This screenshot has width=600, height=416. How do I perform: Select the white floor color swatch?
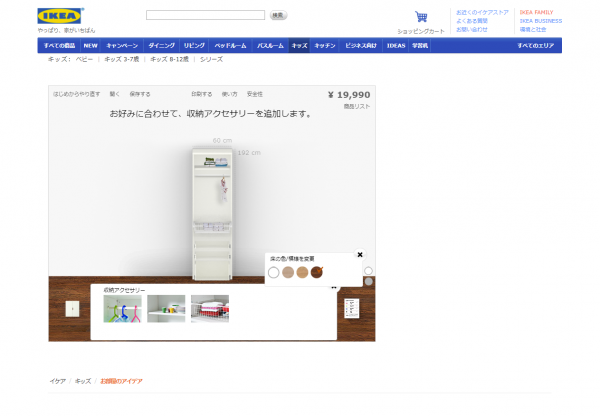[274, 272]
